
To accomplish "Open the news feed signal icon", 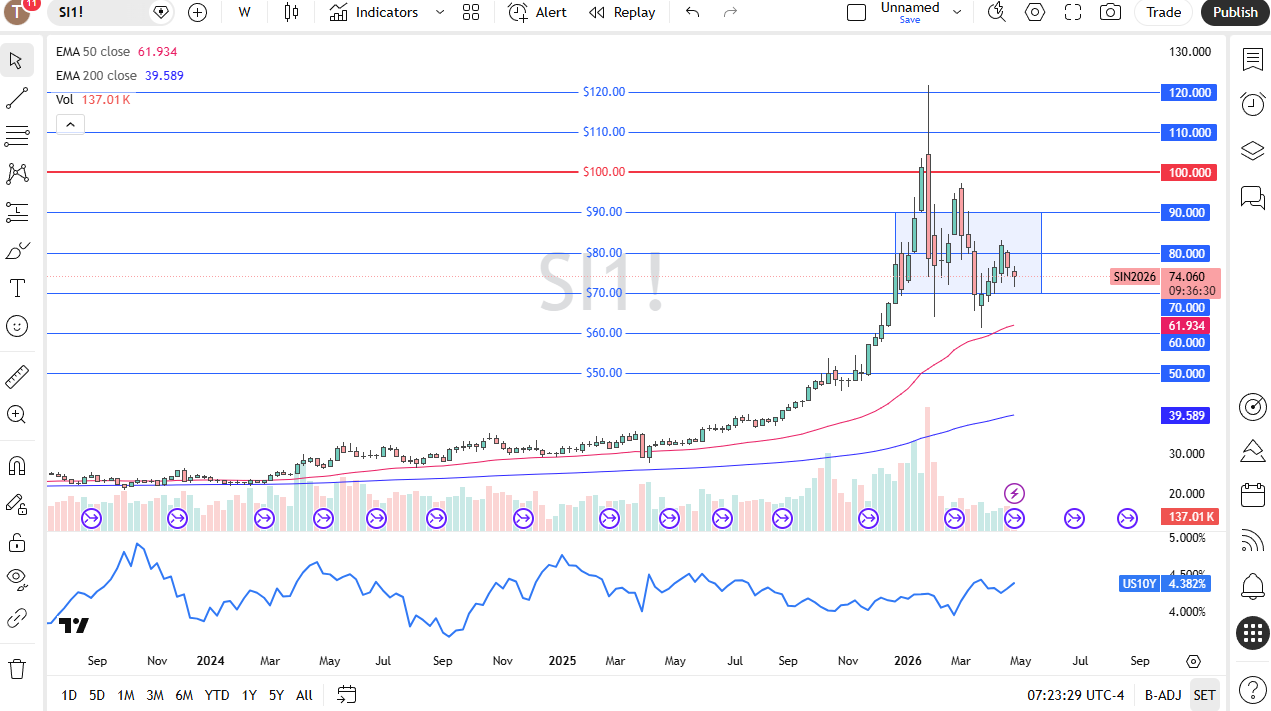I will 1252,541.
